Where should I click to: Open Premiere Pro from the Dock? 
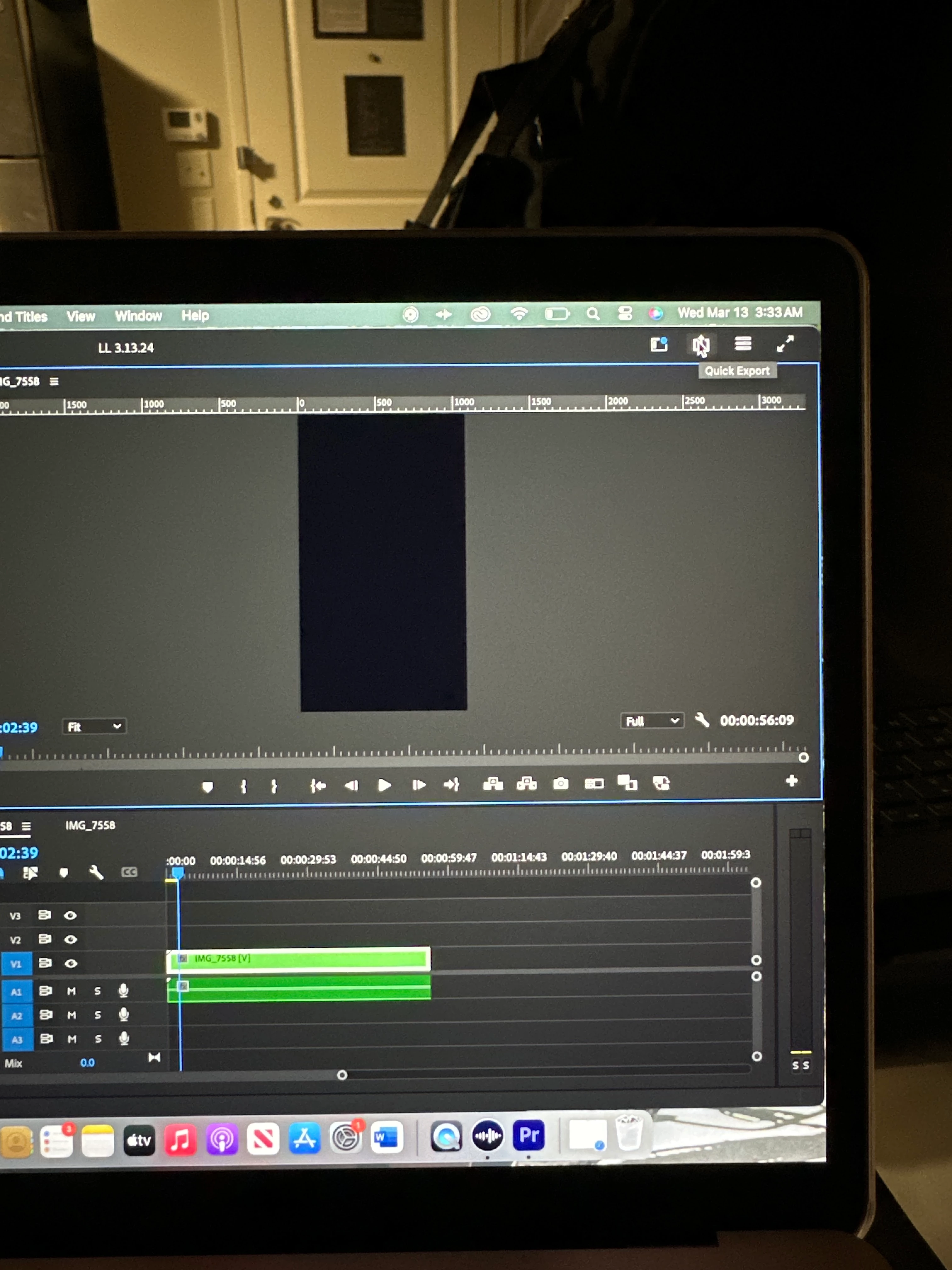tap(529, 1135)
